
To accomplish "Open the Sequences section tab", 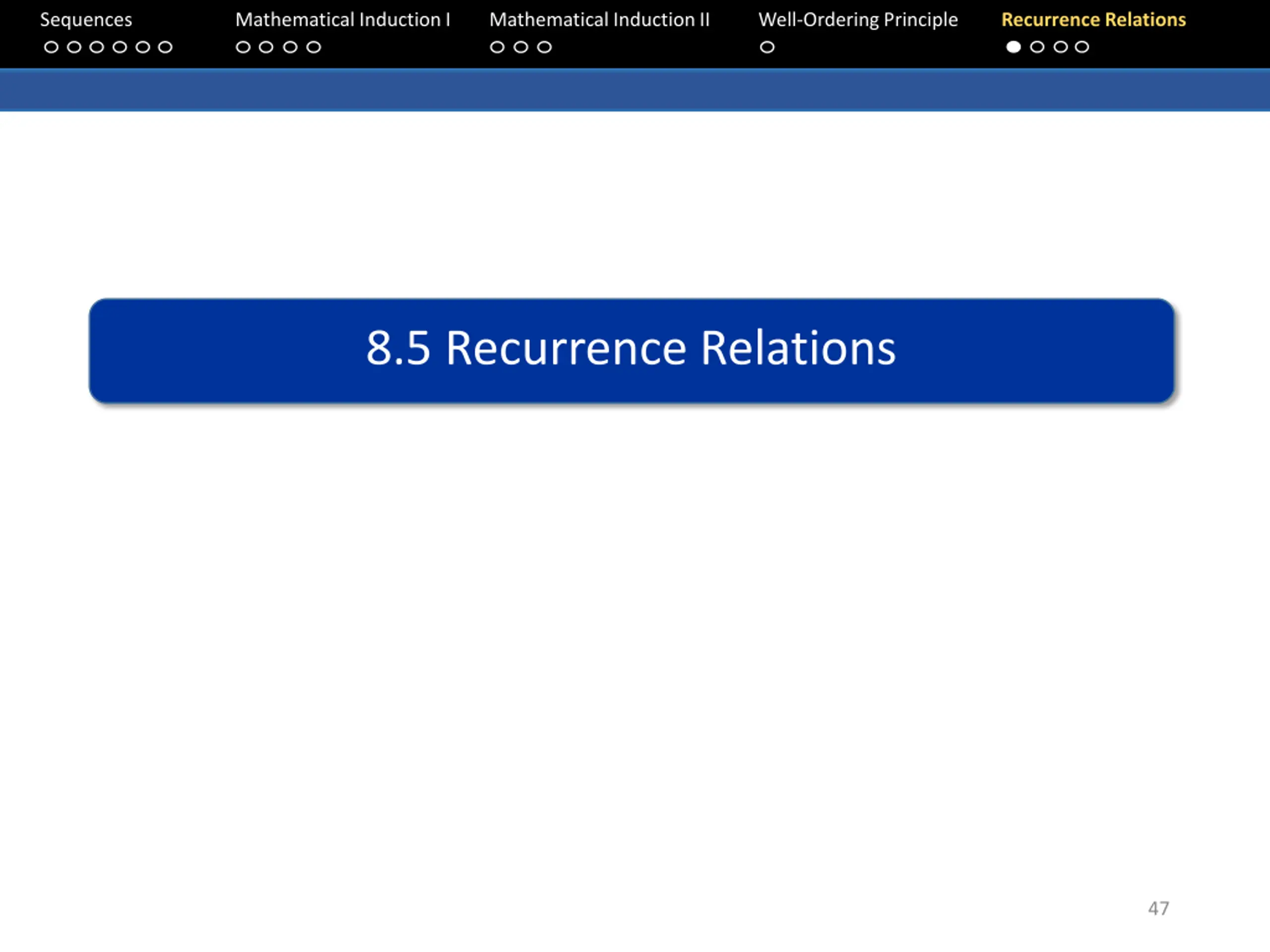I will click(86, 20).
